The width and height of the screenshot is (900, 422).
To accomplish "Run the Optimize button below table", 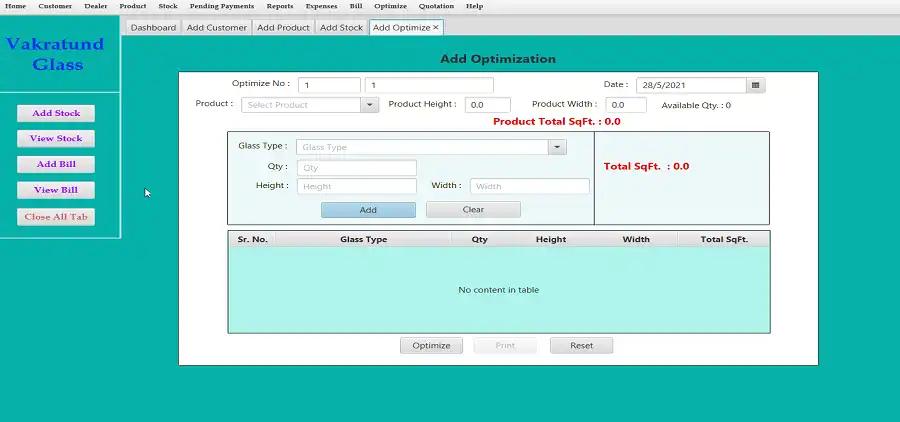I will [431, 346].
